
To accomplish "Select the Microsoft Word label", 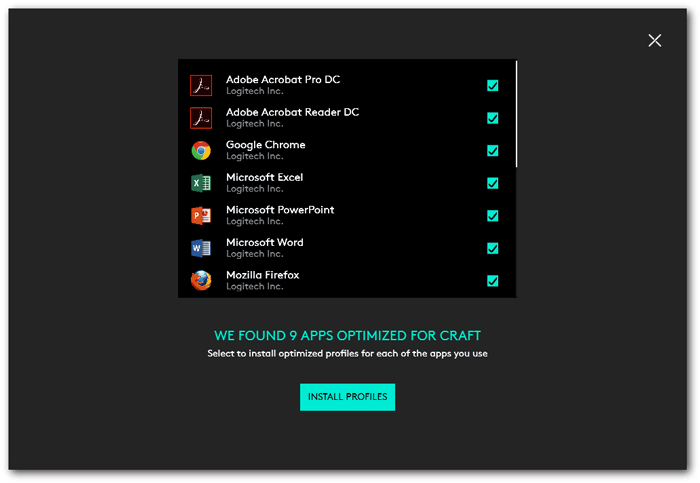I will [265, 242].
